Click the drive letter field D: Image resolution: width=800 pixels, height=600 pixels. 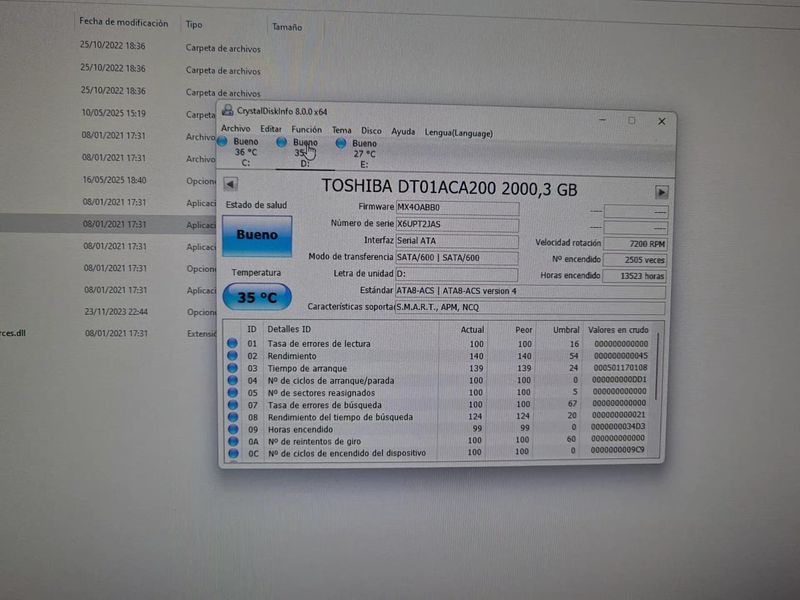point(457,274)
